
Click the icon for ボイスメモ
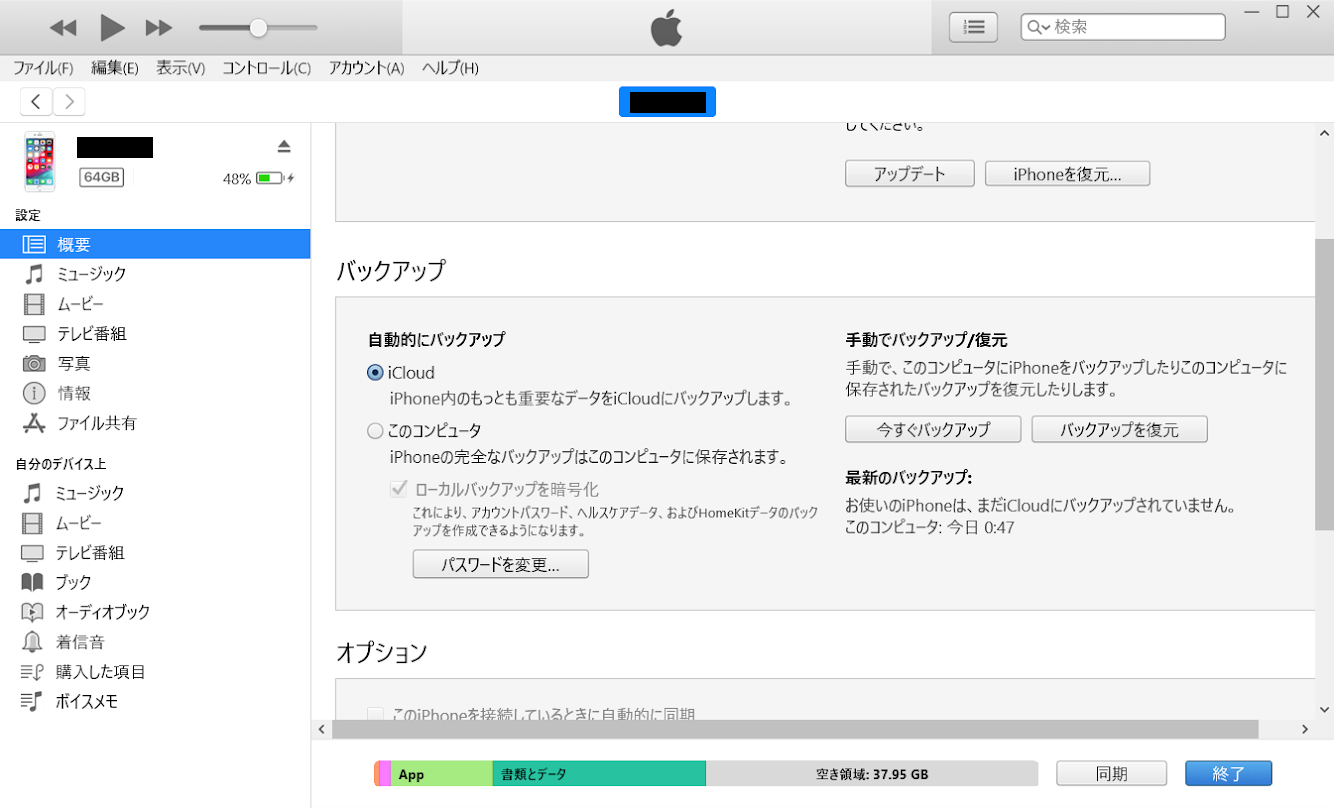(33, 701)
